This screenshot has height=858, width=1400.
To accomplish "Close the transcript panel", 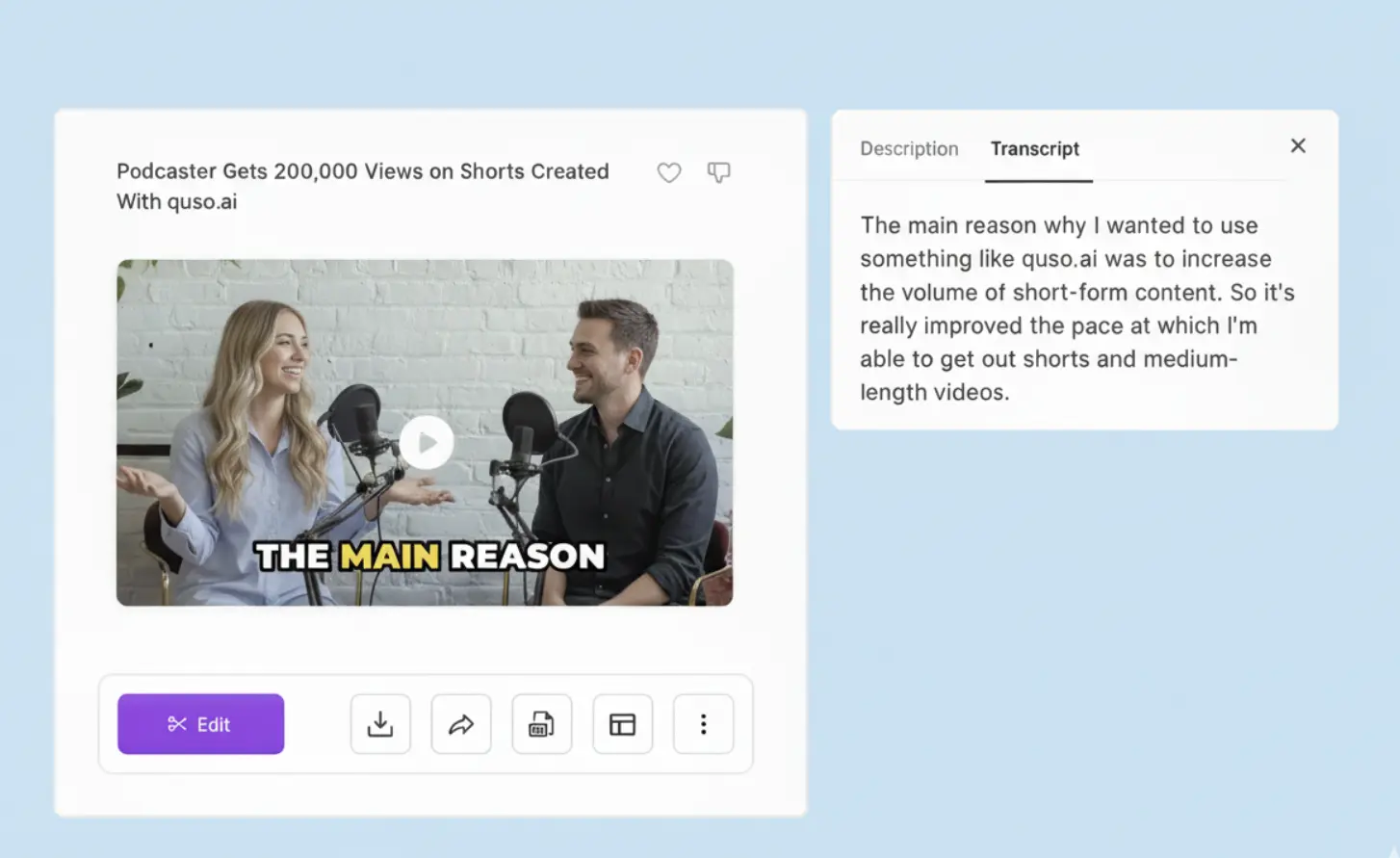I will (1298, 145).
